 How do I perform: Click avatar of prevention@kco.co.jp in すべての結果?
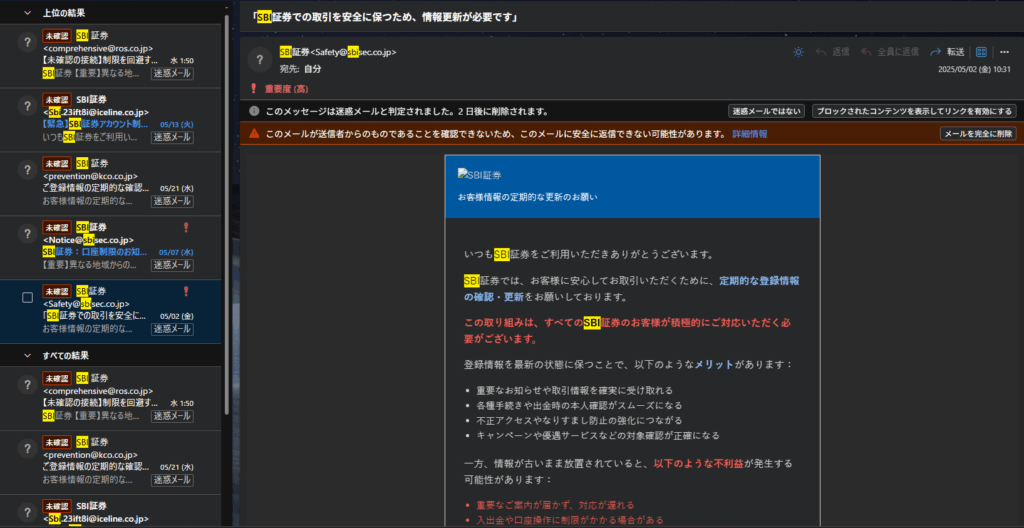coord(27,449)
